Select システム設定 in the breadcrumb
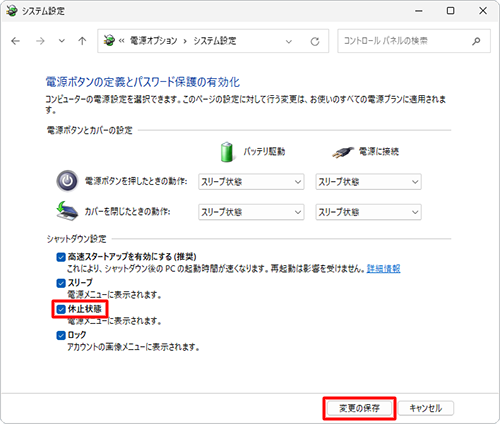The height and width of the screenshot is (424, 500). [215, 41]
